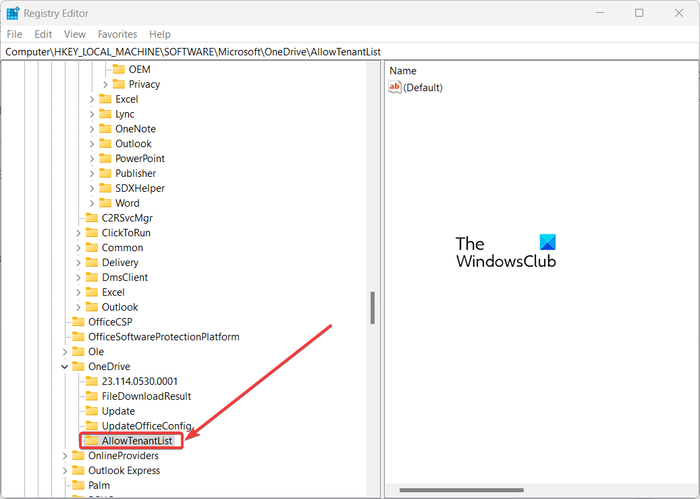Select the UpdateOfficeConfig folder icon
Viewport: 700px width, 499px height.
coord(92,425)
